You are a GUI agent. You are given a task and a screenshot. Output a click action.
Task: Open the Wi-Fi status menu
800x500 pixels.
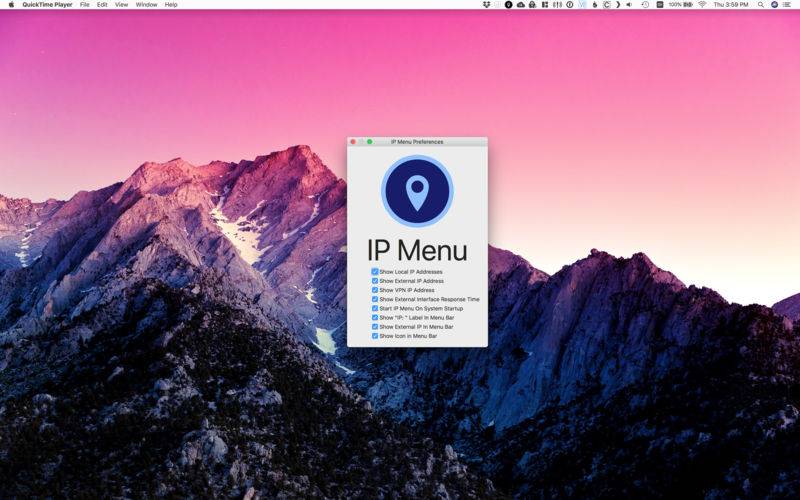(702, 5)
